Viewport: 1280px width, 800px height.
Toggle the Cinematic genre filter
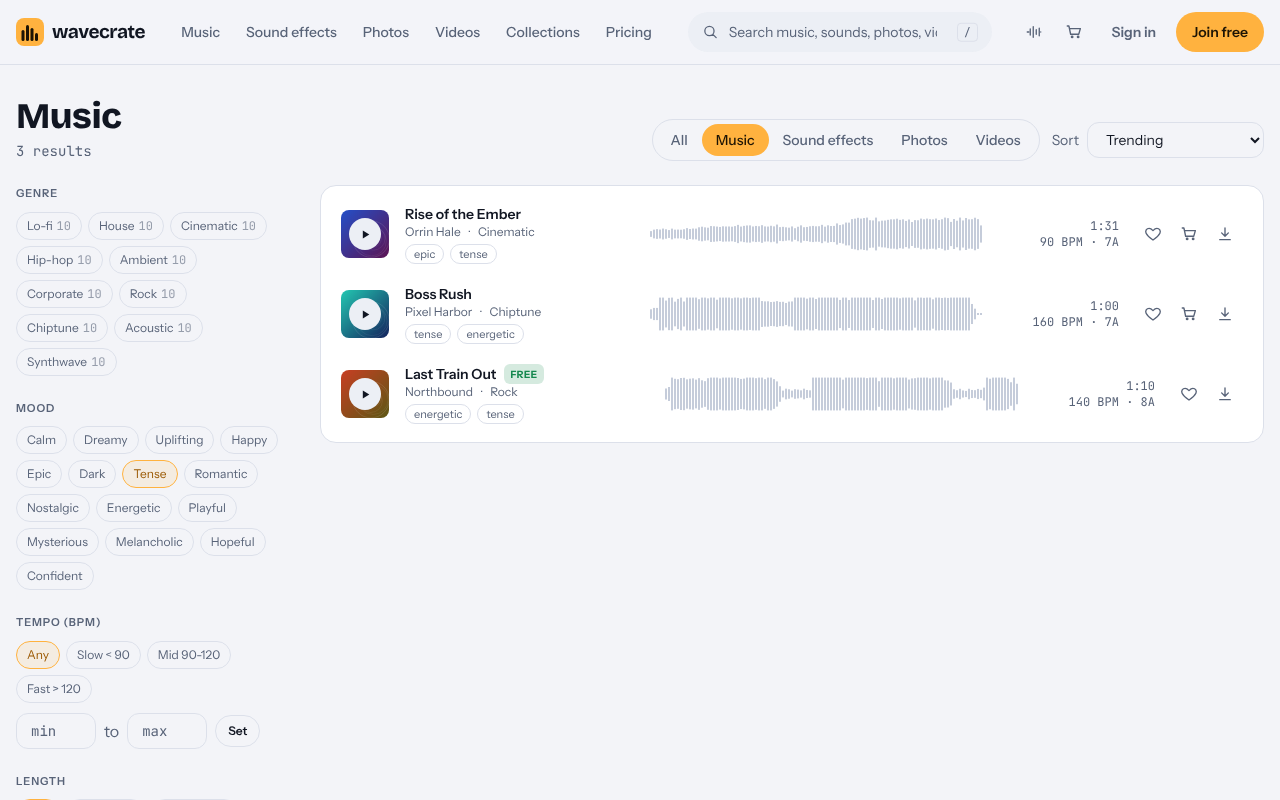click(218, 226)
